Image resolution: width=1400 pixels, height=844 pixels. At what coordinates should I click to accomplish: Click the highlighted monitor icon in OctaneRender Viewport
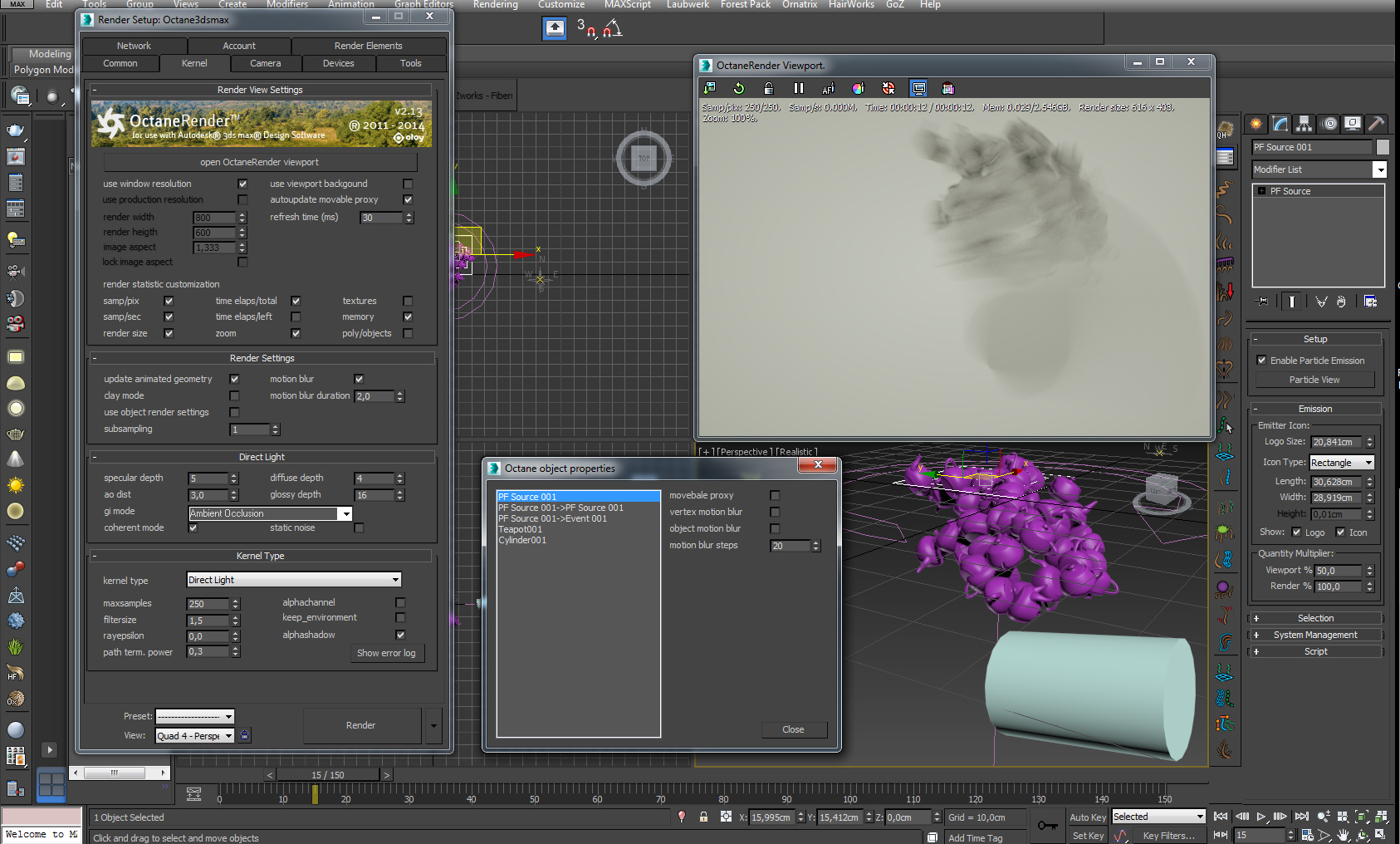[x=918, y=88]
